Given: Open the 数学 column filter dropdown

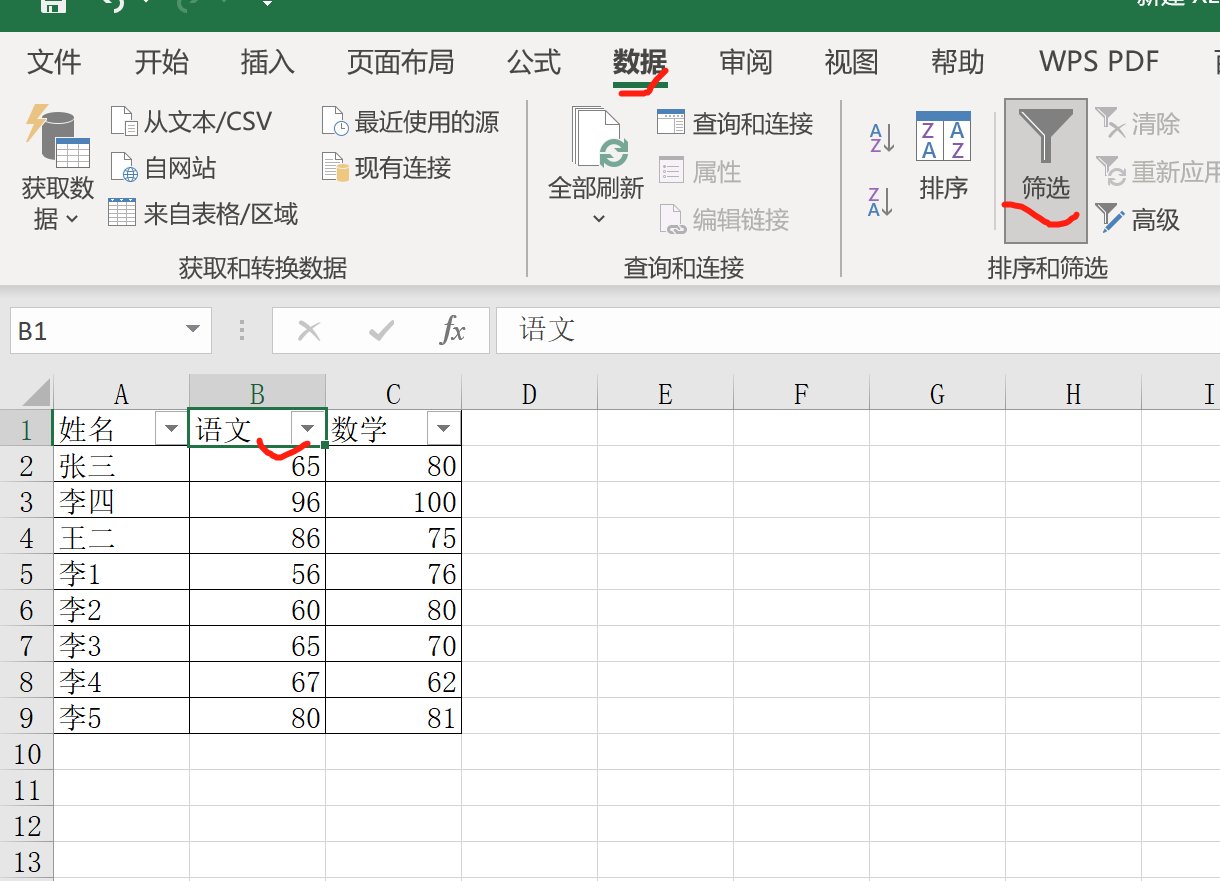Looking at the screenshot, I should 443,427.
